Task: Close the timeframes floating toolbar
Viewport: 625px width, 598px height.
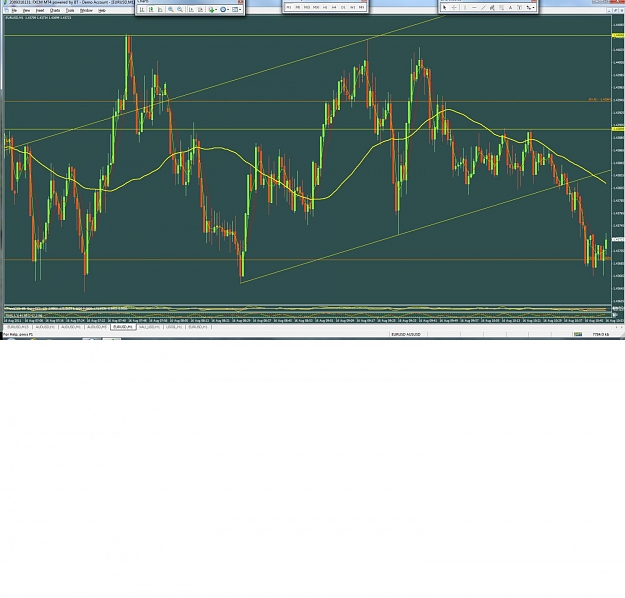Action: [x=364, y=1]
